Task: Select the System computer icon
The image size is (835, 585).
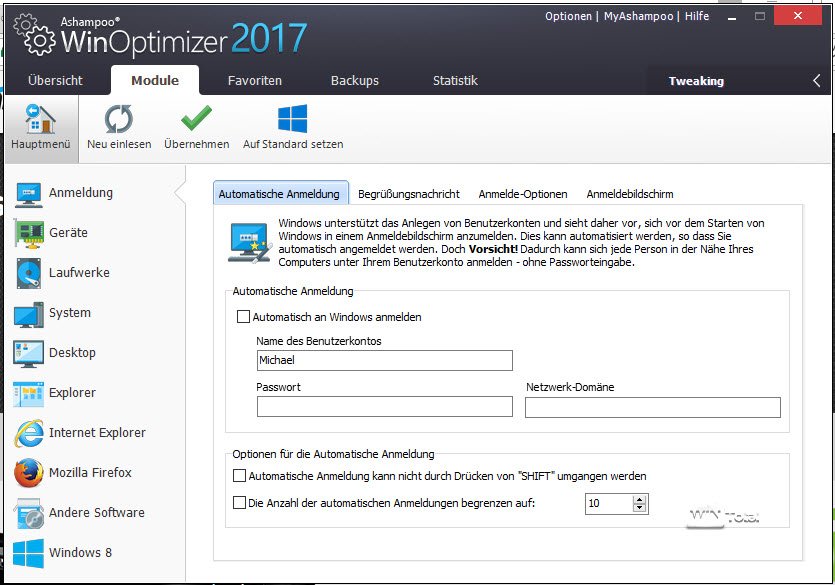Action: pyautogui.click(x=29, y=314)
